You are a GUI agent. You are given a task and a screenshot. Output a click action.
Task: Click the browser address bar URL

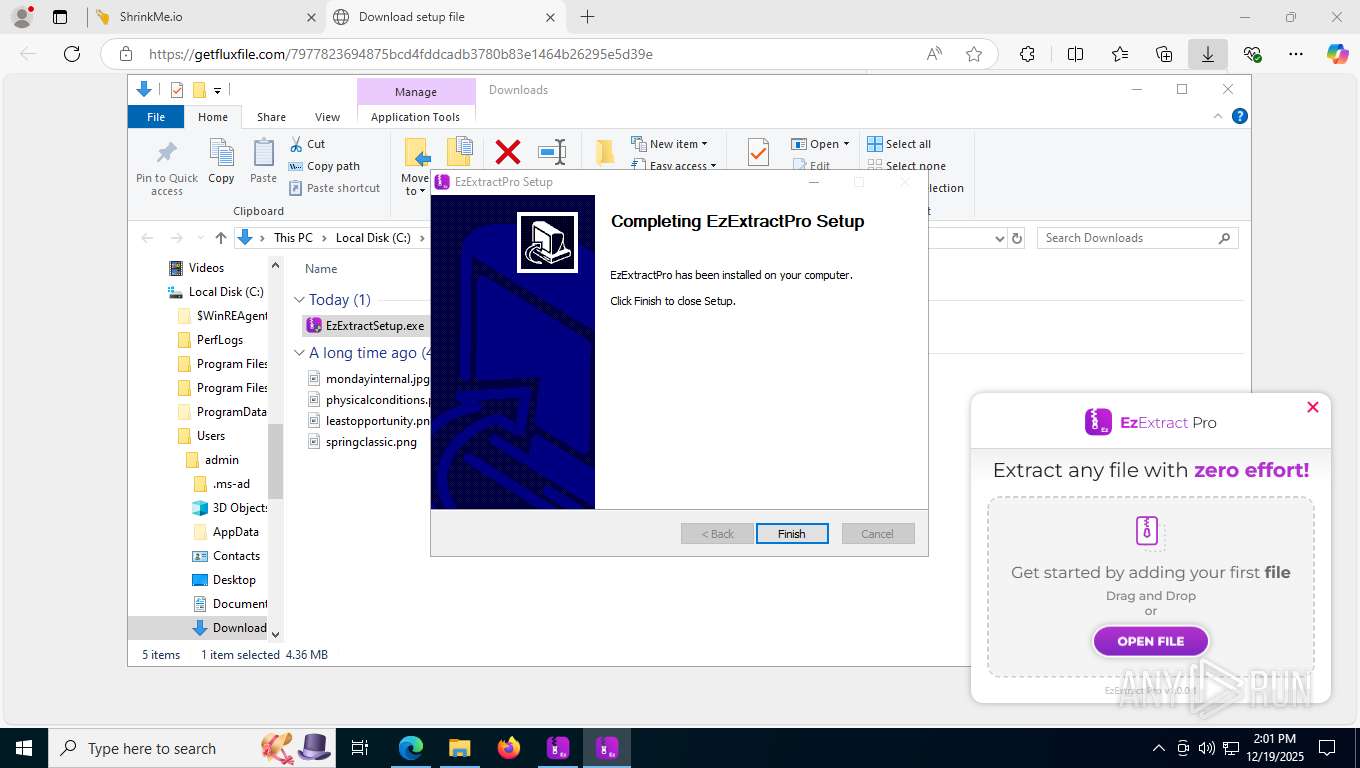click(401, 54)
